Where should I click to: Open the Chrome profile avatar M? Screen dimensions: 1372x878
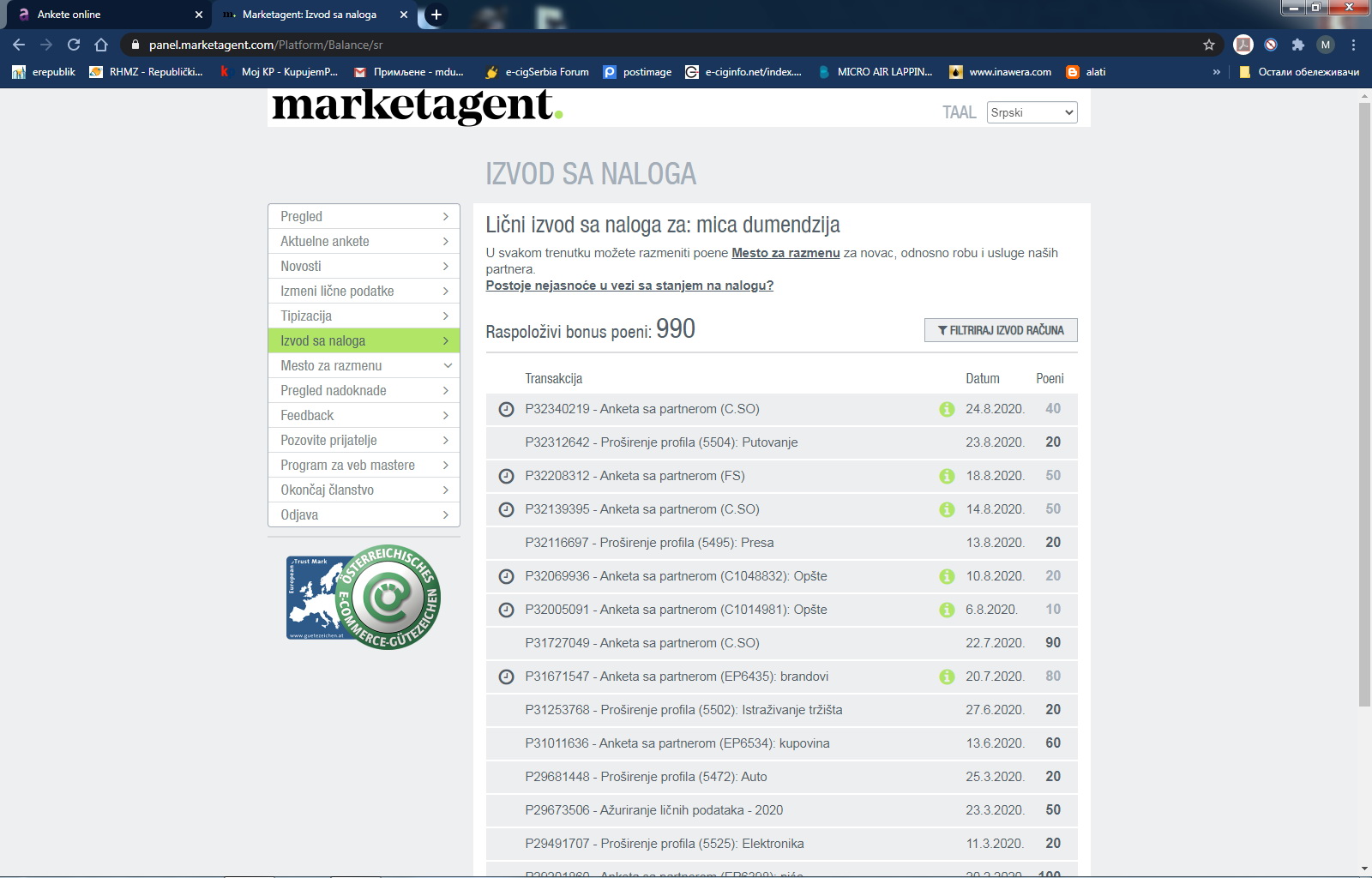pos(1326,45)
